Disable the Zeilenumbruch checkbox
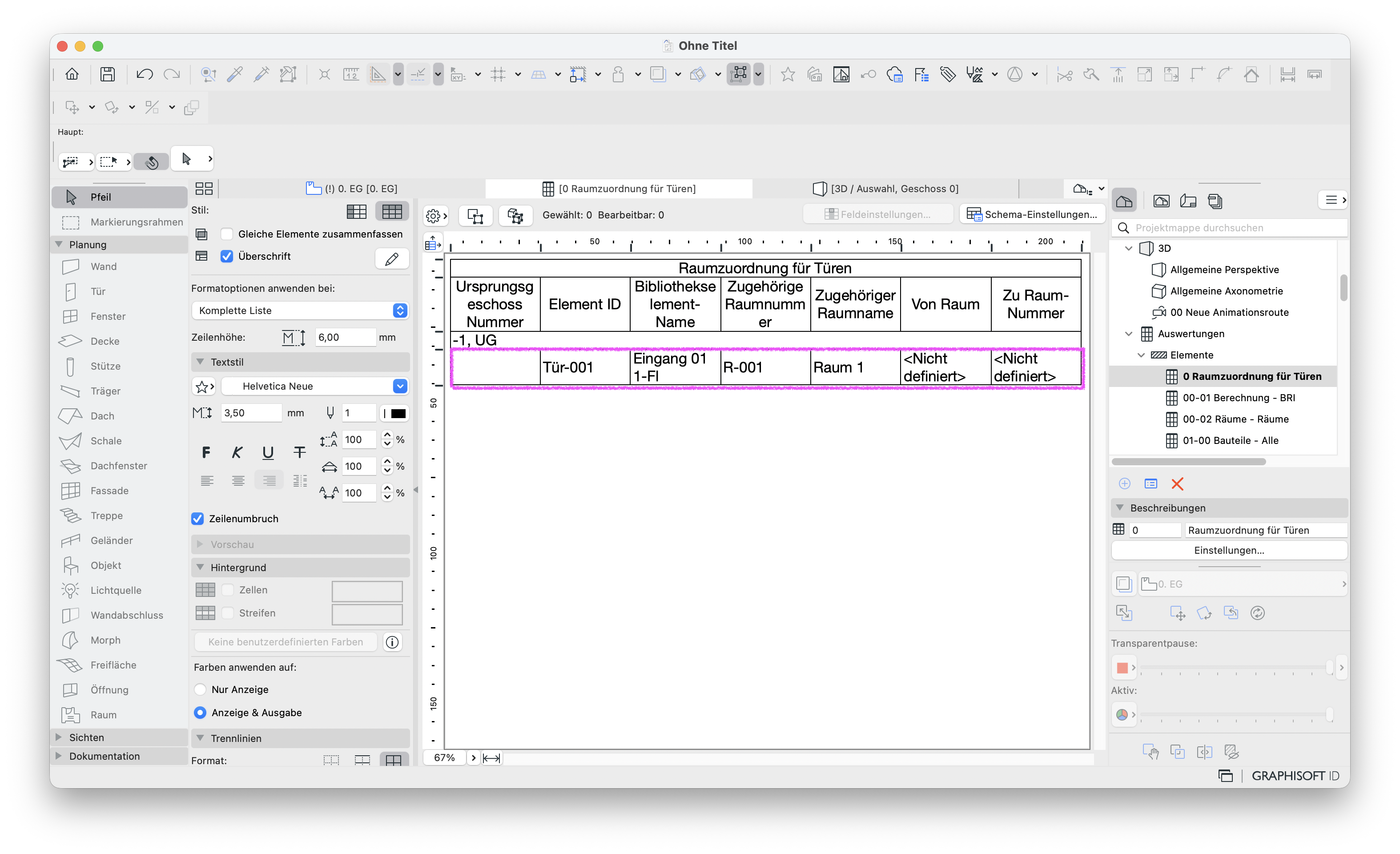 [x=198, y=519]
